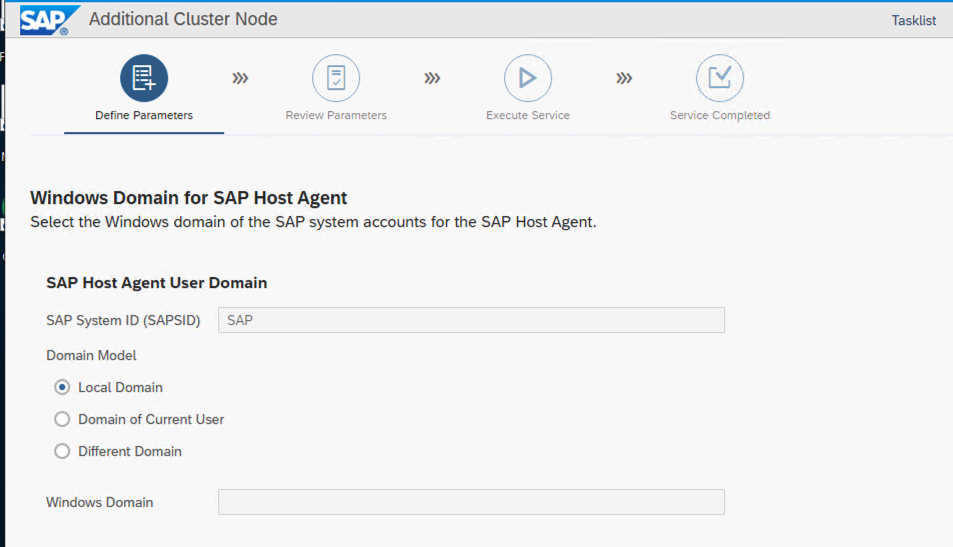Open the Tasklist link
This screenshot has height=547, width=953.
tap(913, 21)
